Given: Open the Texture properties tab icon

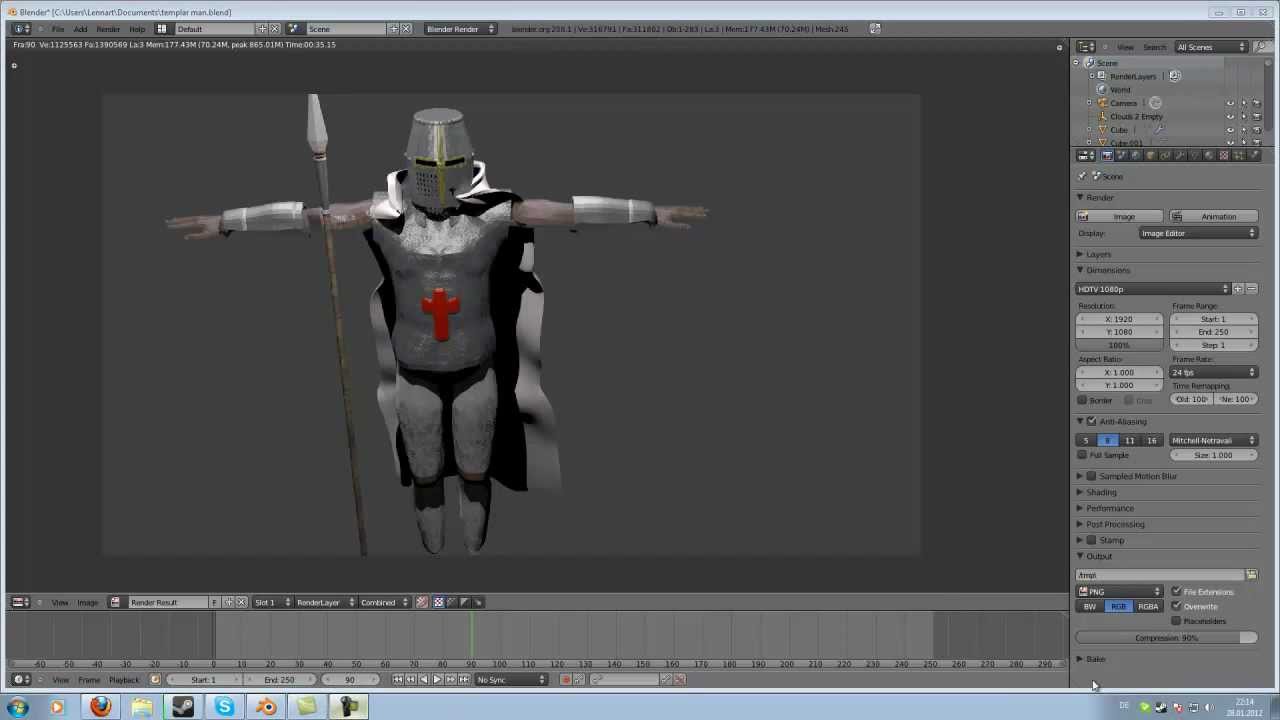Looking at the screenshot, I should [x=1223, y=155].
